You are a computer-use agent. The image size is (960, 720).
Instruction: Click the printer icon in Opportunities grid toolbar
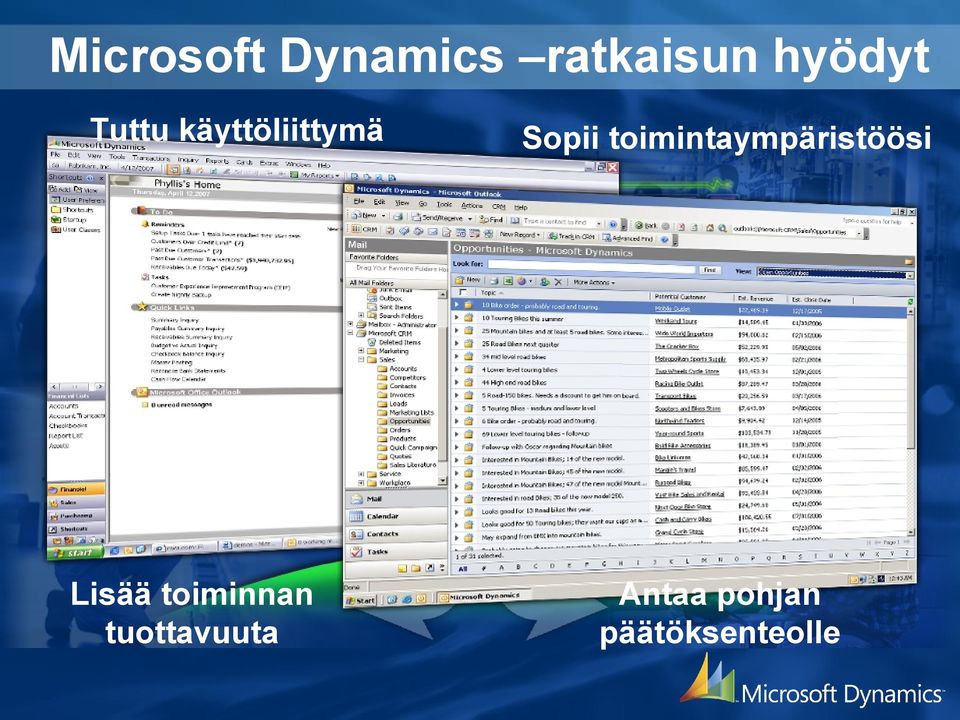point(494,281)
